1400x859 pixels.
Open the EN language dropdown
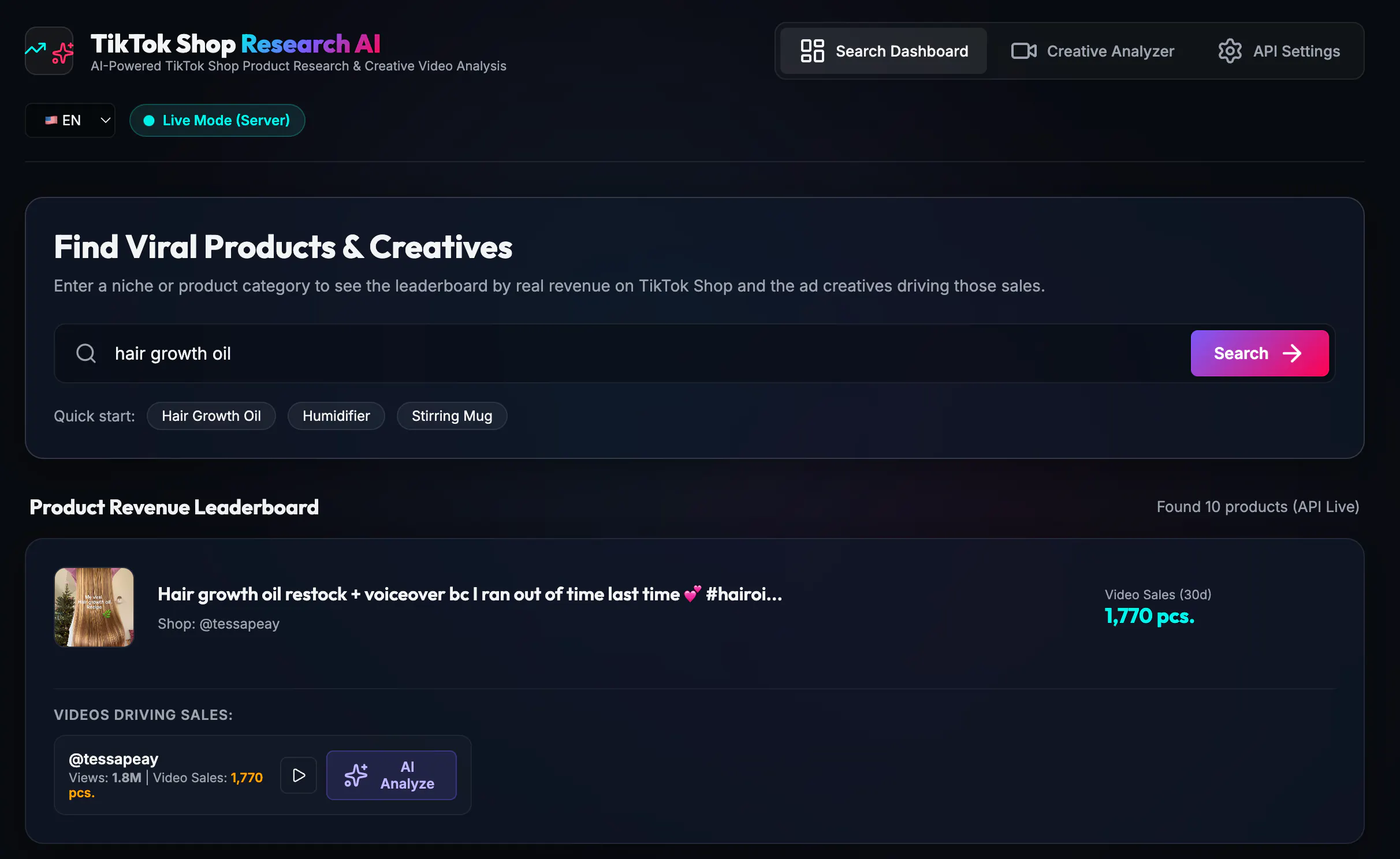point(70,120)
